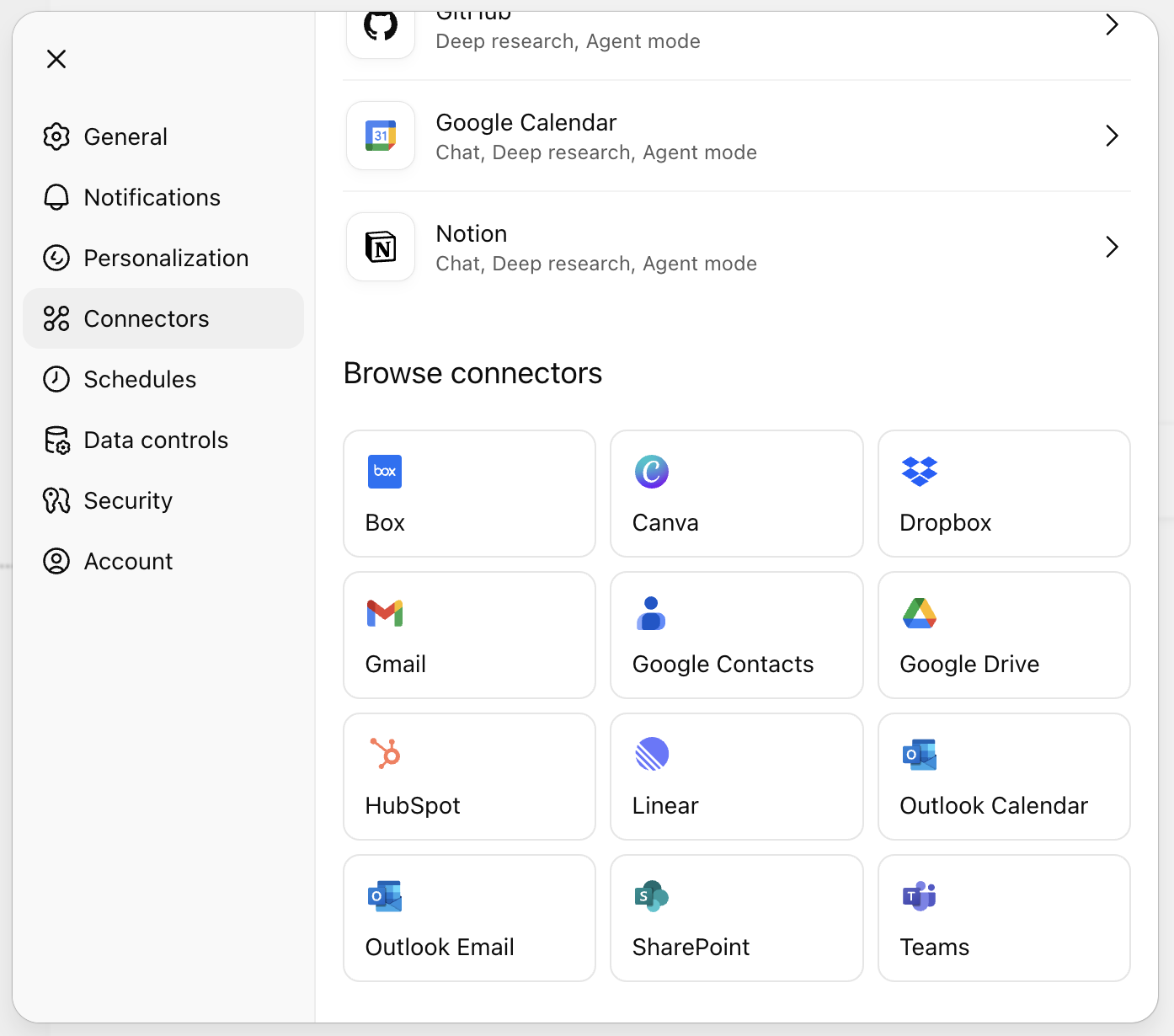The width and height of the screenshot is (1174, 1036).
Task: Click the Linear logo icon
Action: [x=652, y=754]
